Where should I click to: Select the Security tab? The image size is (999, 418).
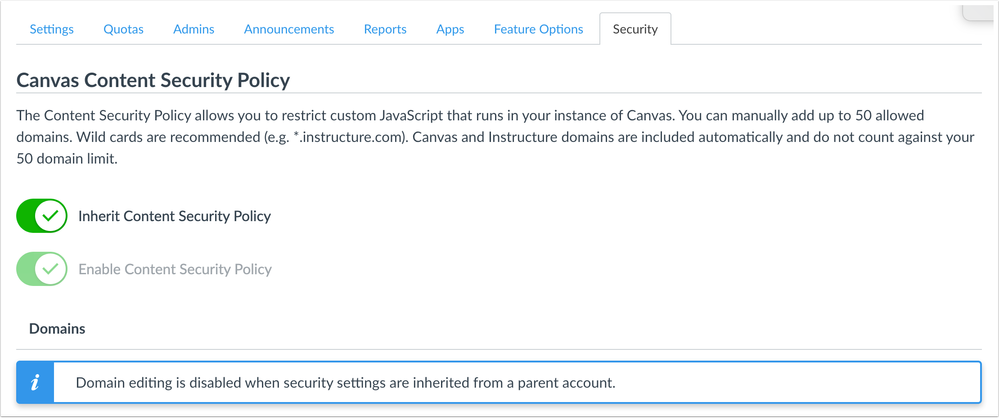(x=635, y=29)
